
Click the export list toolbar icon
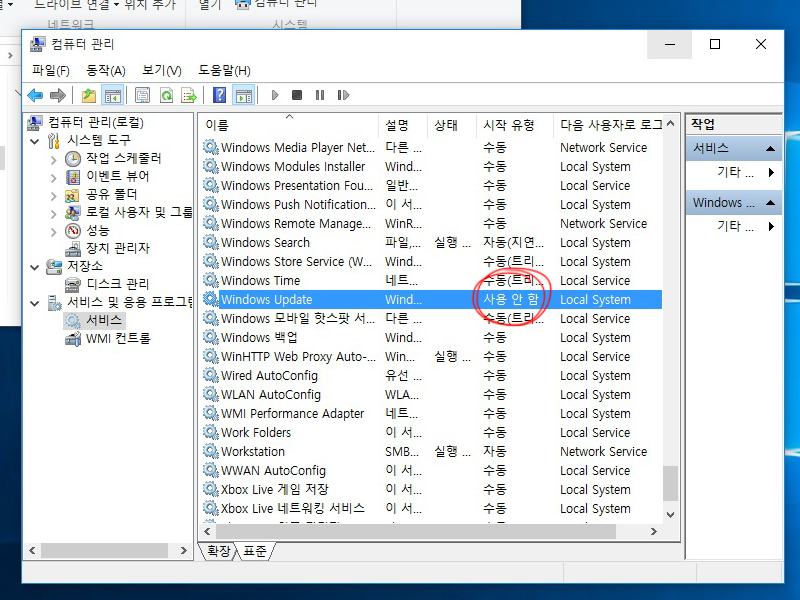tap(189, 95)
